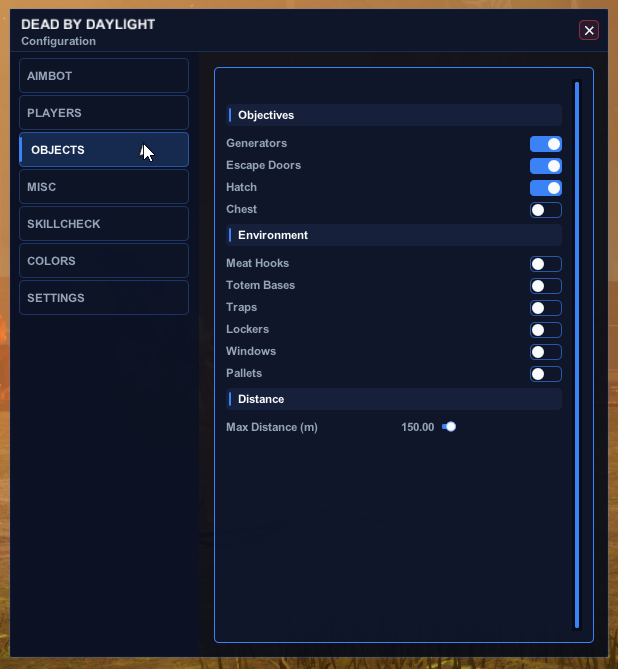Enable the Traps toggle
Image resolution: width=618 pixels, height=669 pixels.
545,308
